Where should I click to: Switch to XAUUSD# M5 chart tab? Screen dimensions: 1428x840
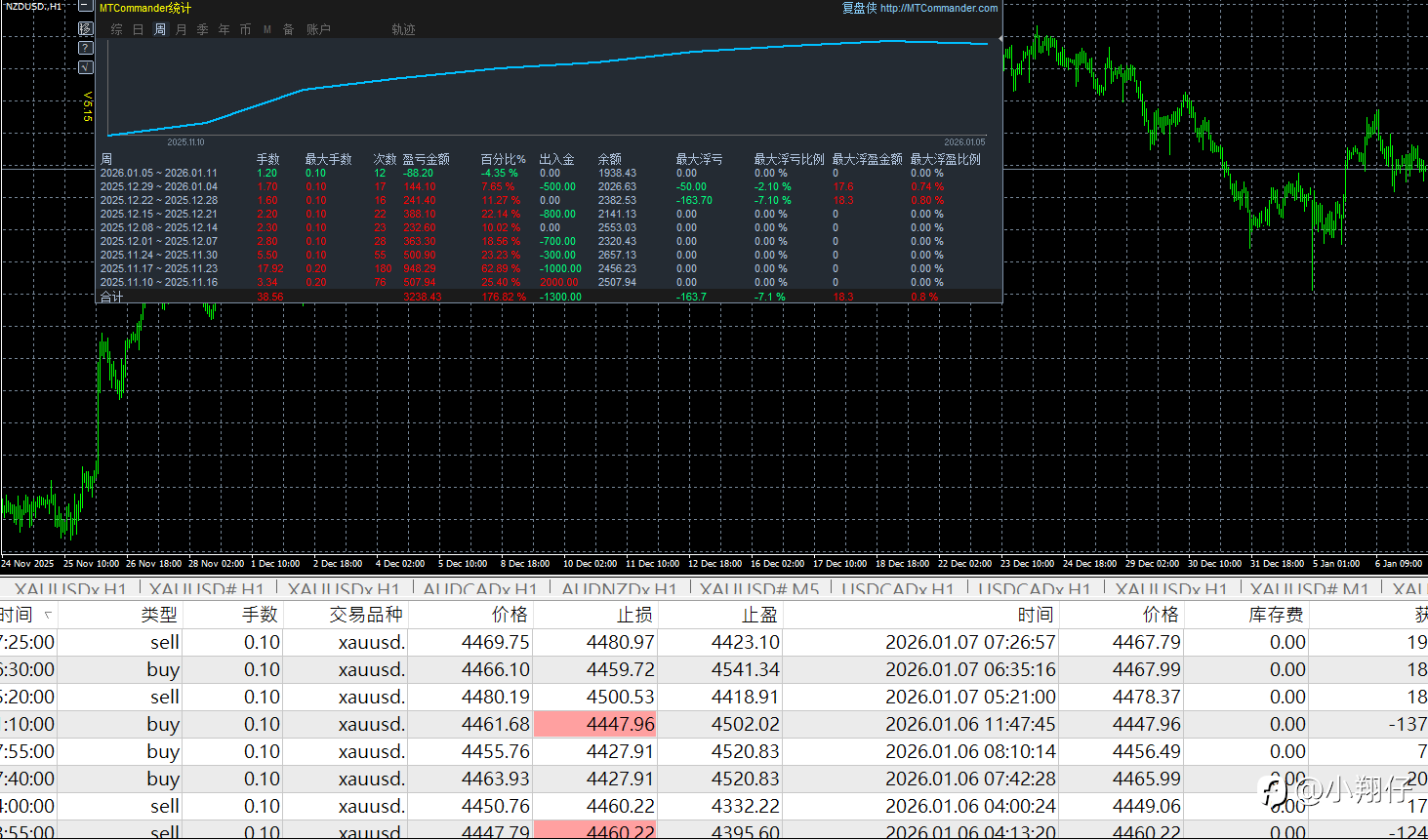(x=759, y=590)
